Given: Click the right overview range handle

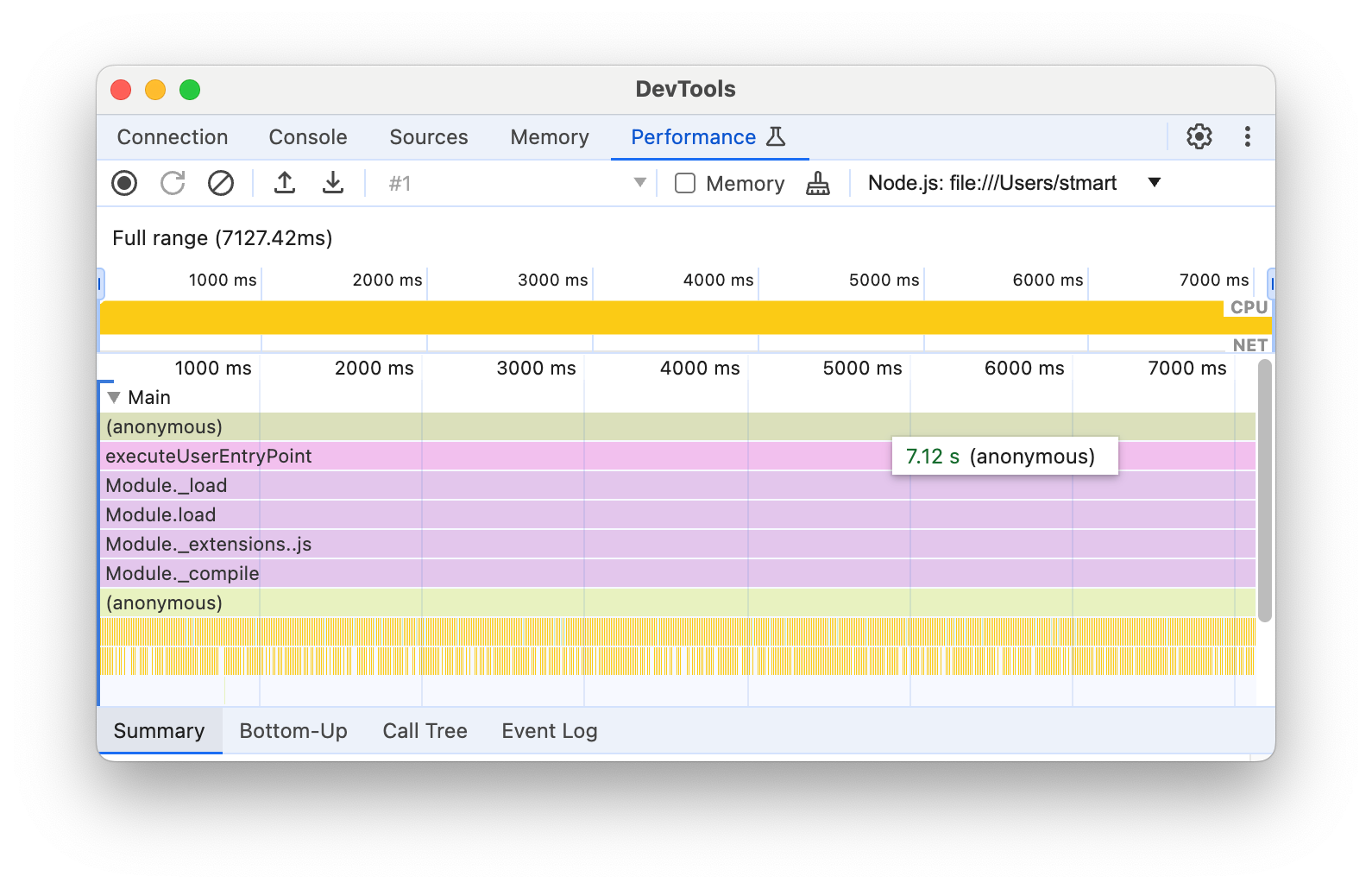Looking at the screenshot, I should click(x=1271, y=283).
